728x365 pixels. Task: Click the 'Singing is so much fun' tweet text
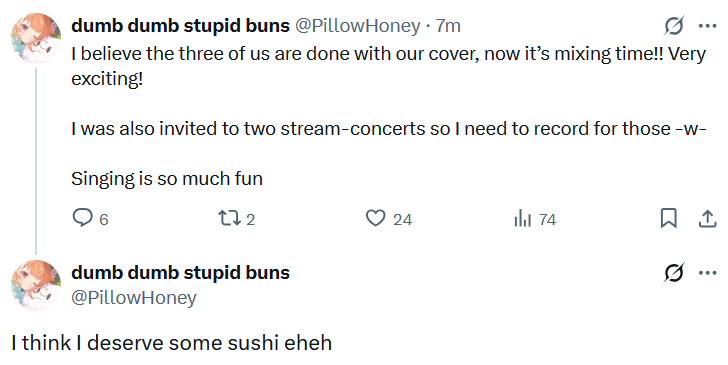167,179
